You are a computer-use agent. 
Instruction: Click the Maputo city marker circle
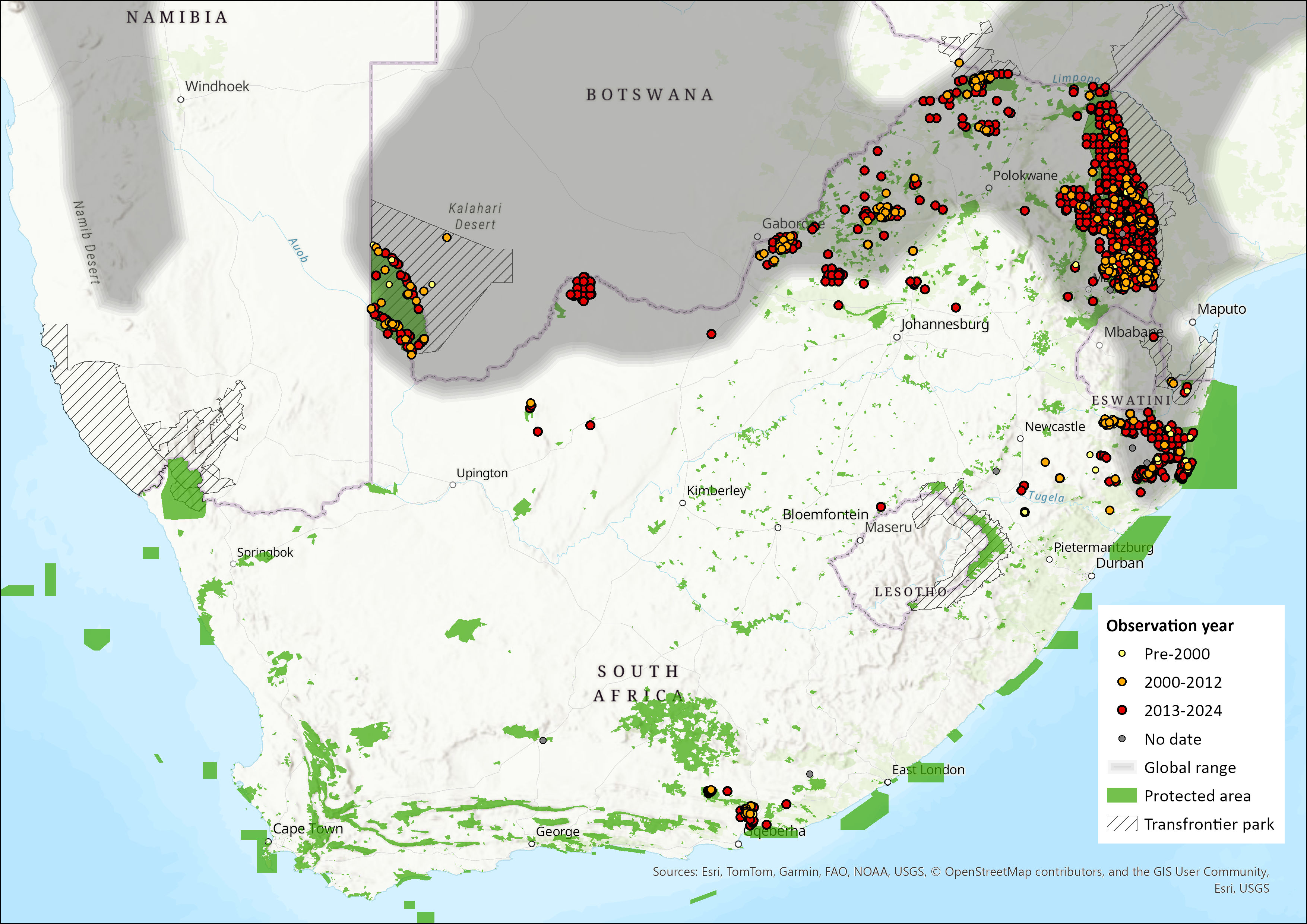1192,322
